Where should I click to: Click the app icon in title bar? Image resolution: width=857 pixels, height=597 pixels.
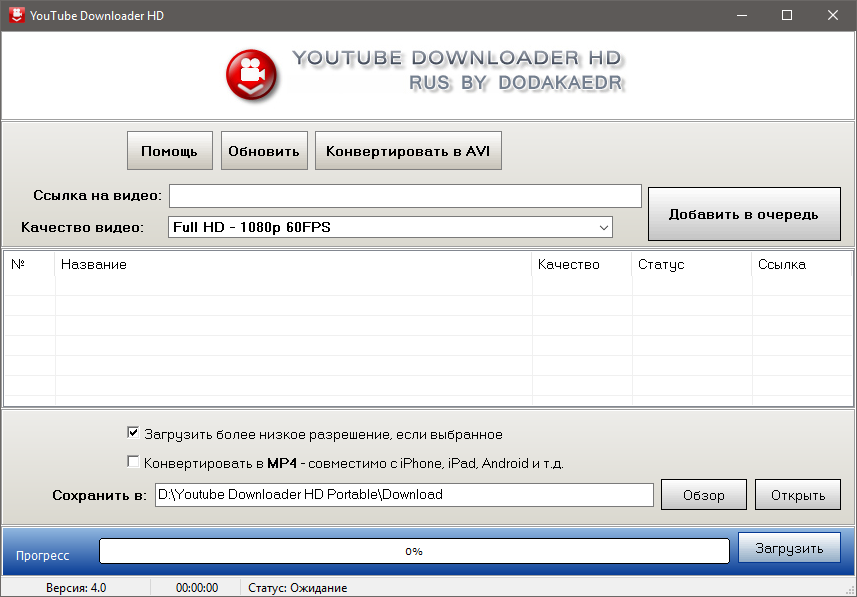coord(16,15)
